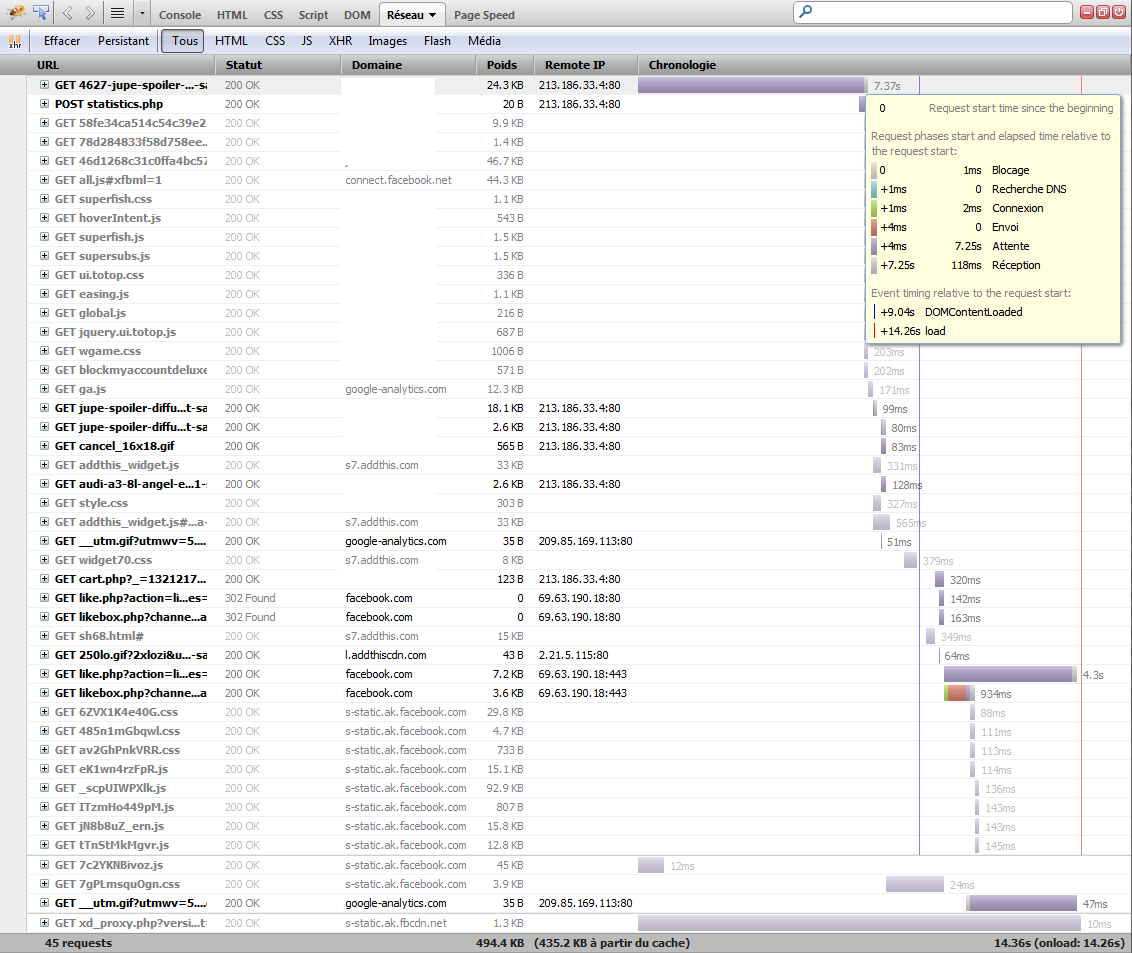Screen dimensions: 1132x953
Task: Go back with the left arrow icon
Action: click(67, 13)
